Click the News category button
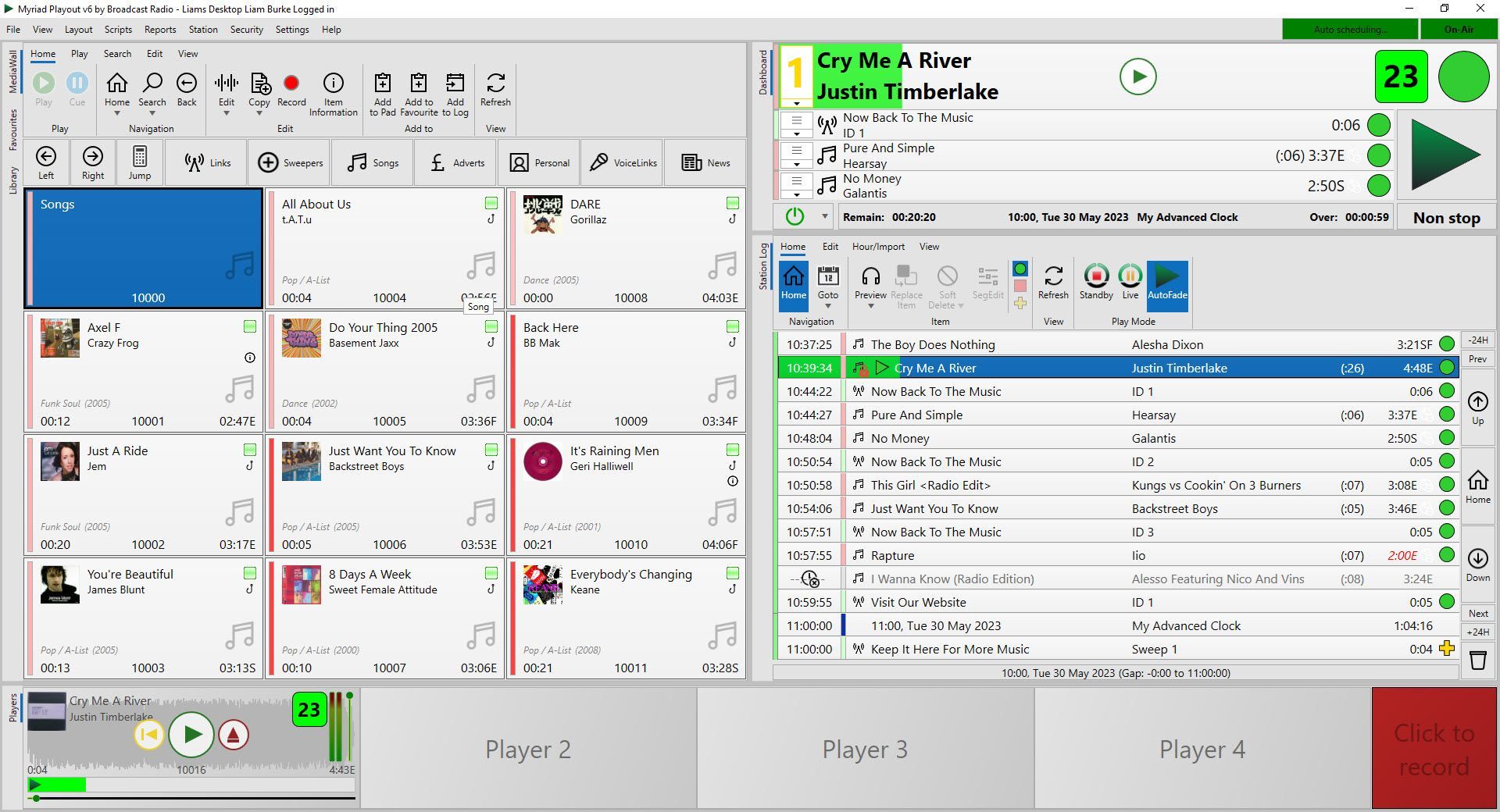Viewport: 1500px width, 812px height. 705,162
